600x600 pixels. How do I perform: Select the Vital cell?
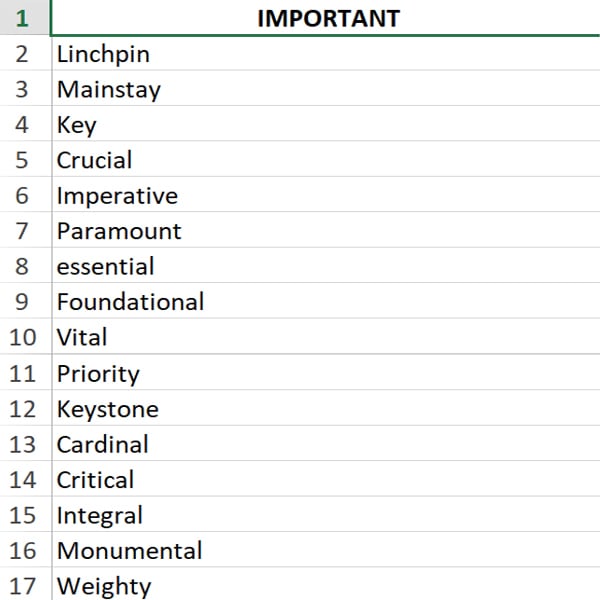click(326, 336)
